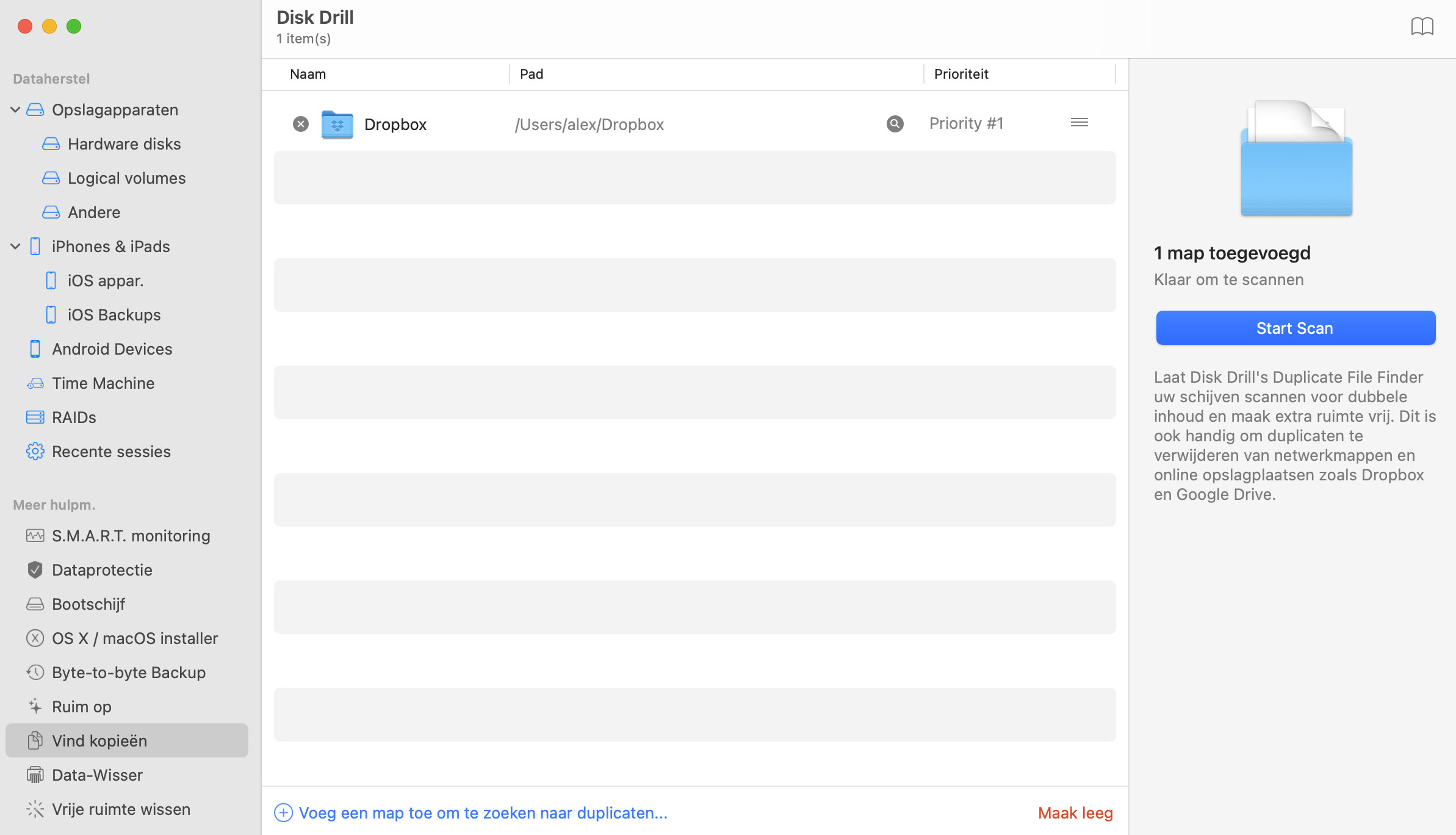Open Dataprotectie label in sidebar
1456x835 pixels.
[x=102, y=570]
